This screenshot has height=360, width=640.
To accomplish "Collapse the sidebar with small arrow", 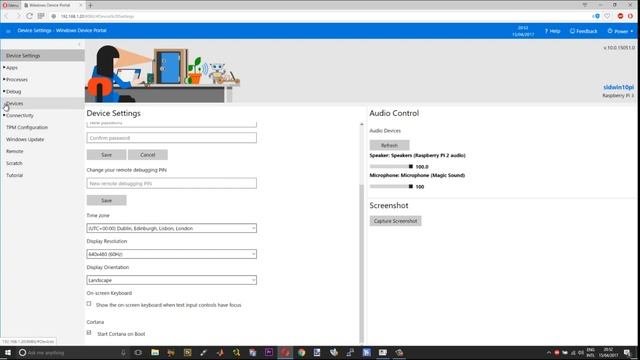I will (x=79, y=44).
